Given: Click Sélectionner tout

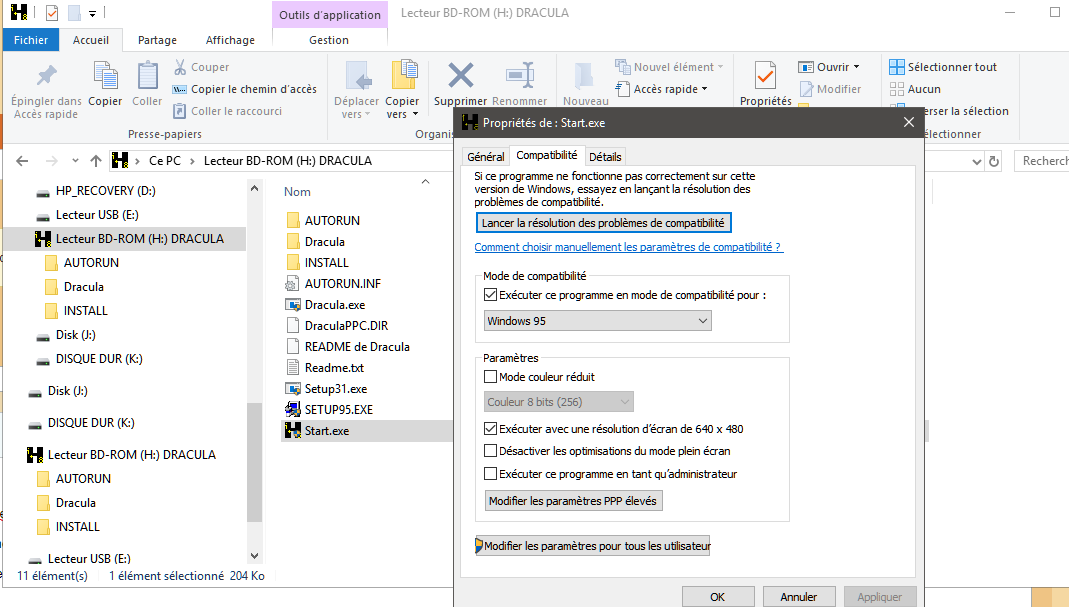Looking at the screenshot, I should 943,67.
